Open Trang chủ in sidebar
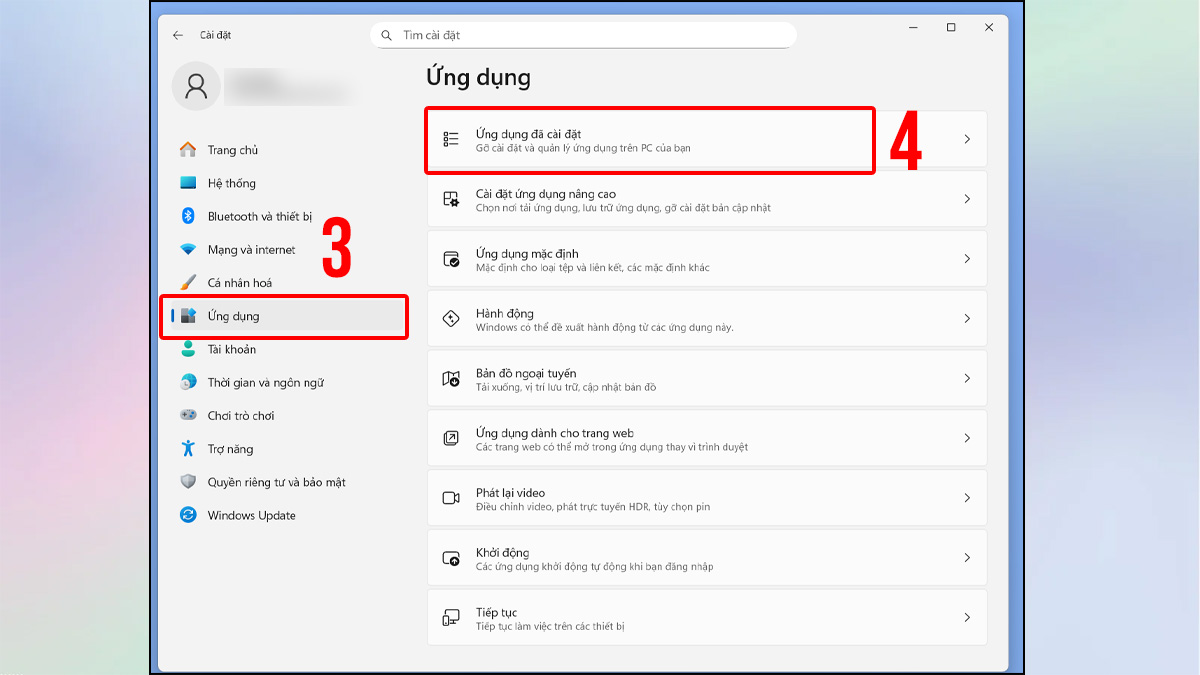The height and width of the screenshot is (675, 1200). pyautogui.click(x=287, y=150)
